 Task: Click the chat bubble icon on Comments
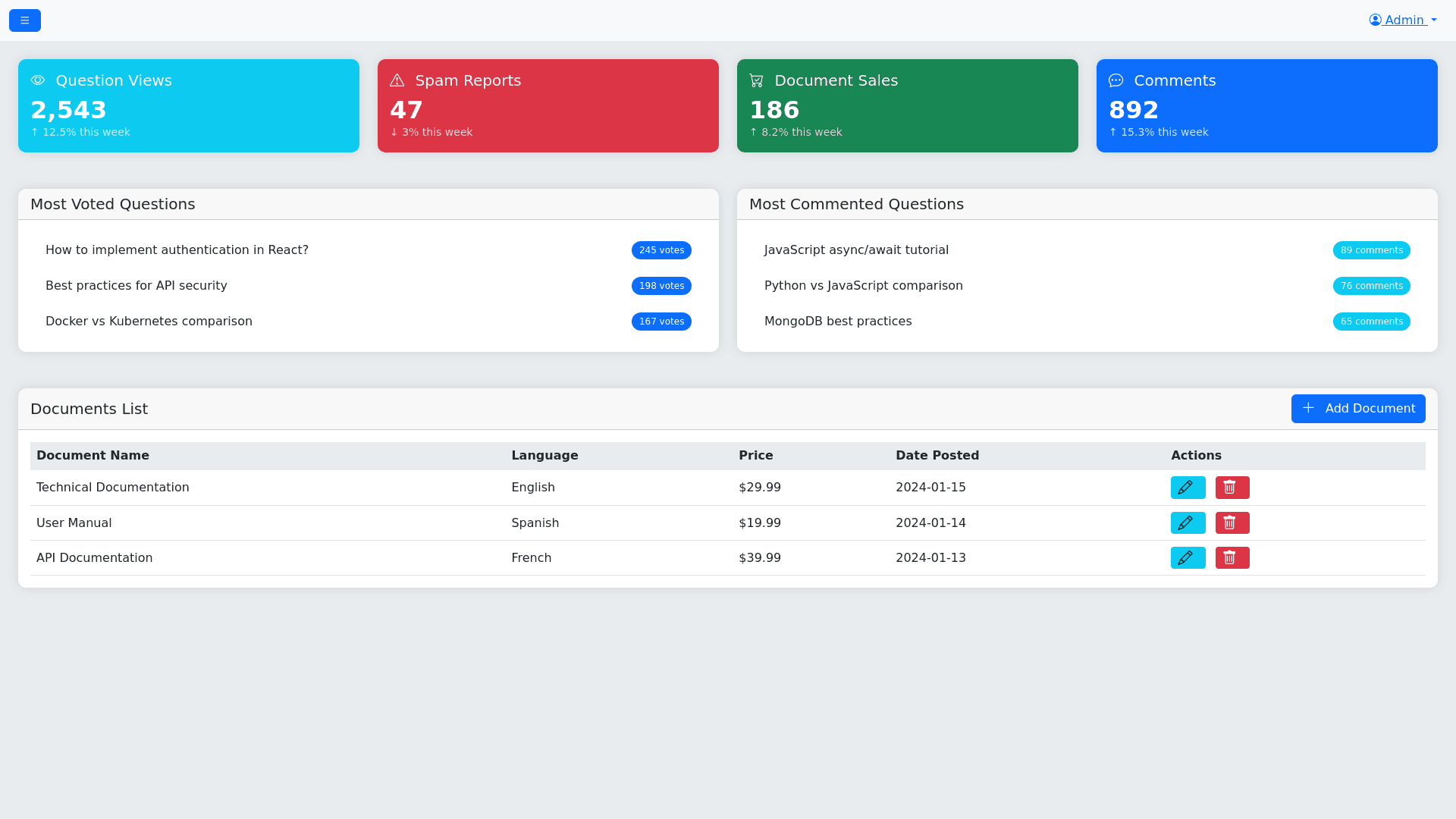tap(1116, 80)
